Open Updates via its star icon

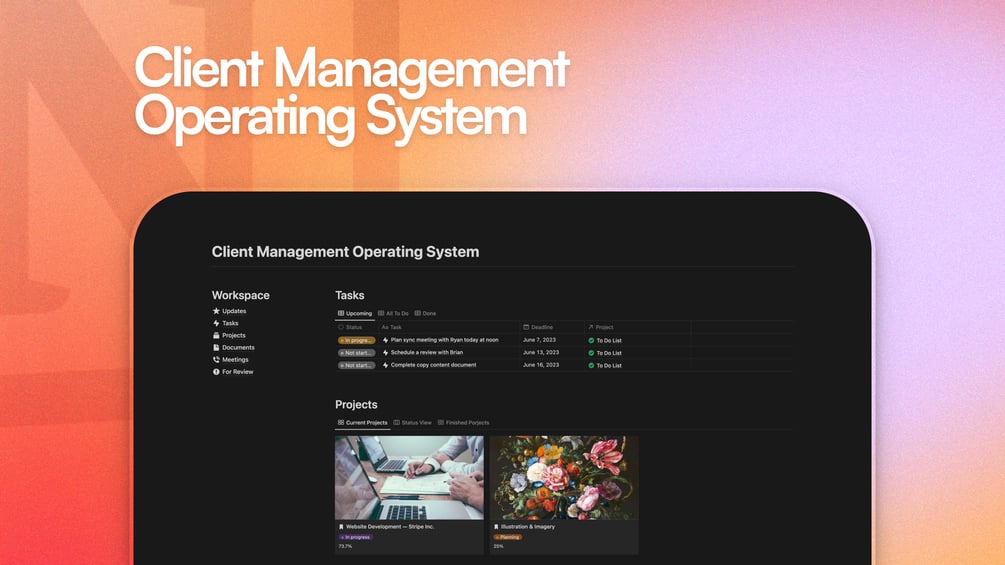click(216, 311)
